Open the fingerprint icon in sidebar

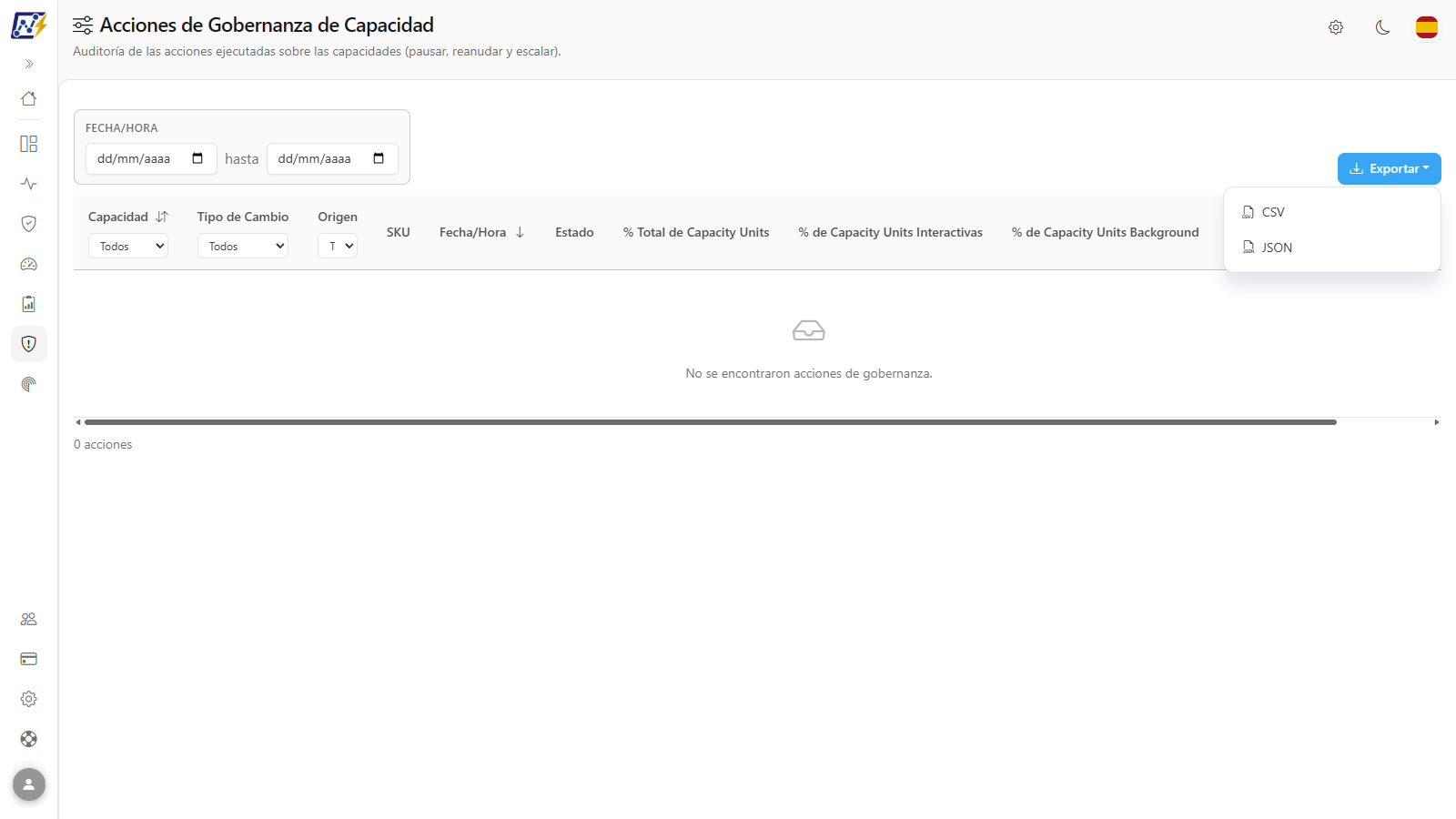tap(29, 384)
